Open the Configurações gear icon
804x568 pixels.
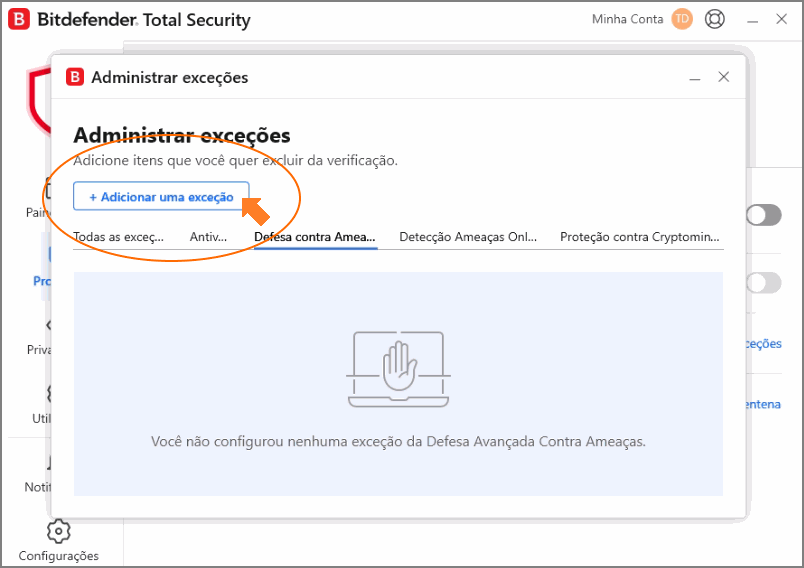(58, 532)
